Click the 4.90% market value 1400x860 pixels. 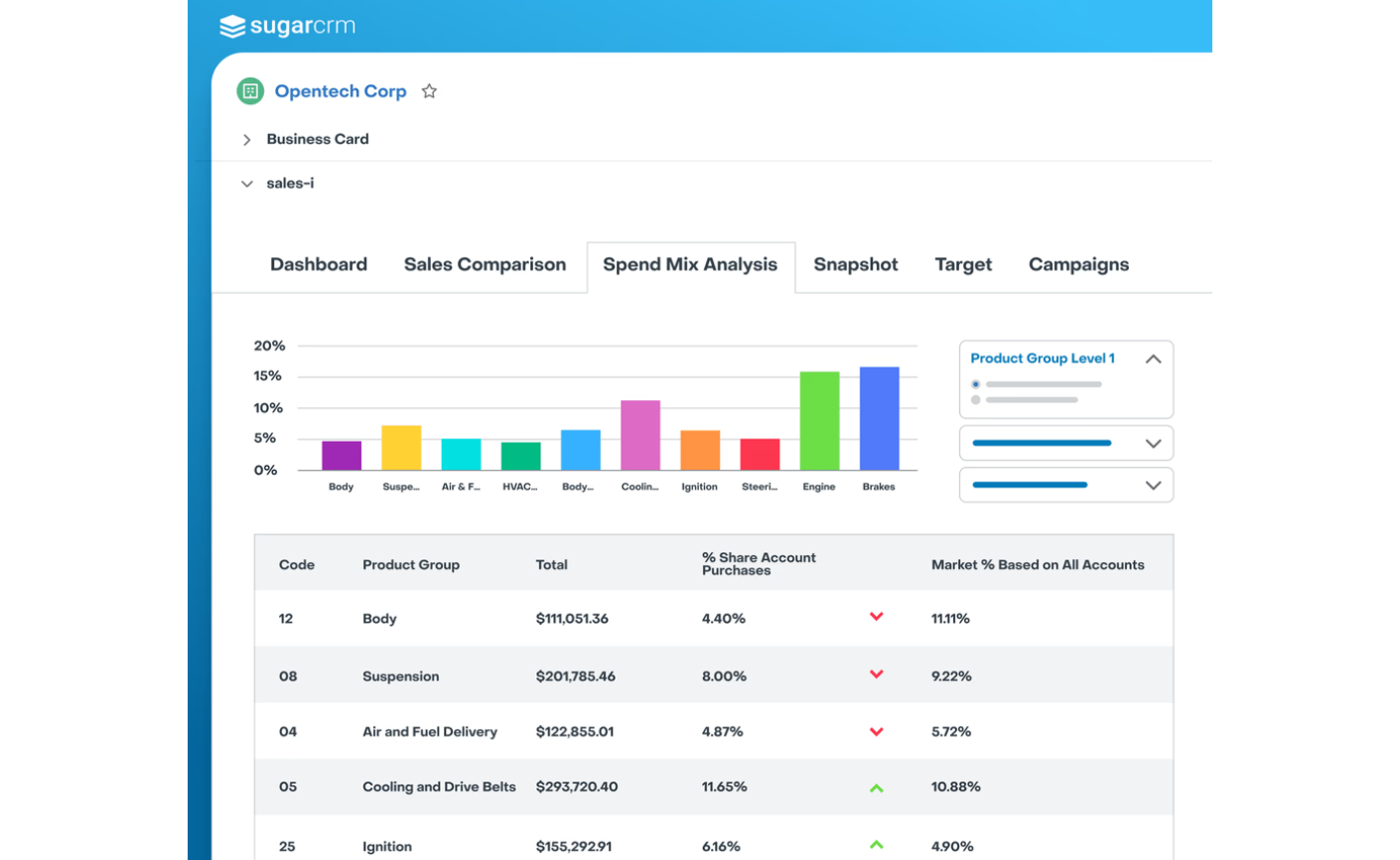coord(952,847)
